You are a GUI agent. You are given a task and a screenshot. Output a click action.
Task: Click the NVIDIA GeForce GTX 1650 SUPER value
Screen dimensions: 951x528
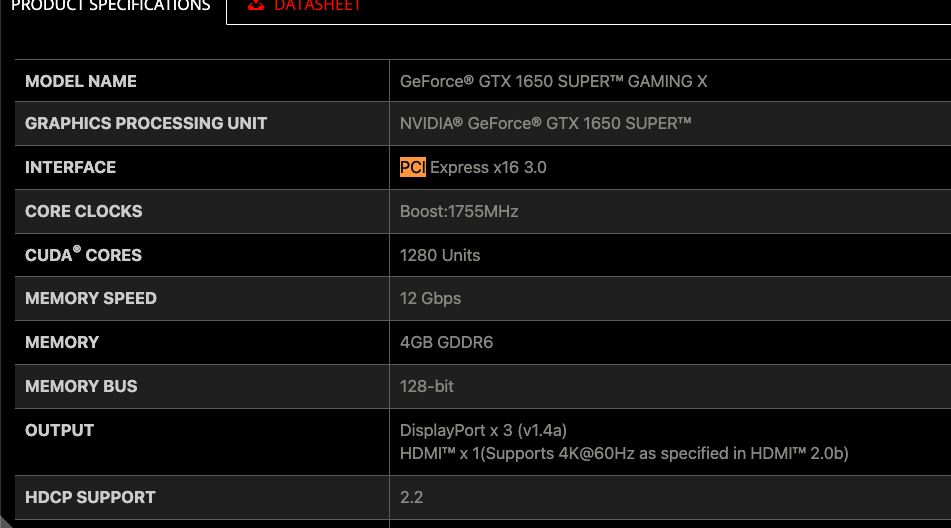tap(545, 123)
